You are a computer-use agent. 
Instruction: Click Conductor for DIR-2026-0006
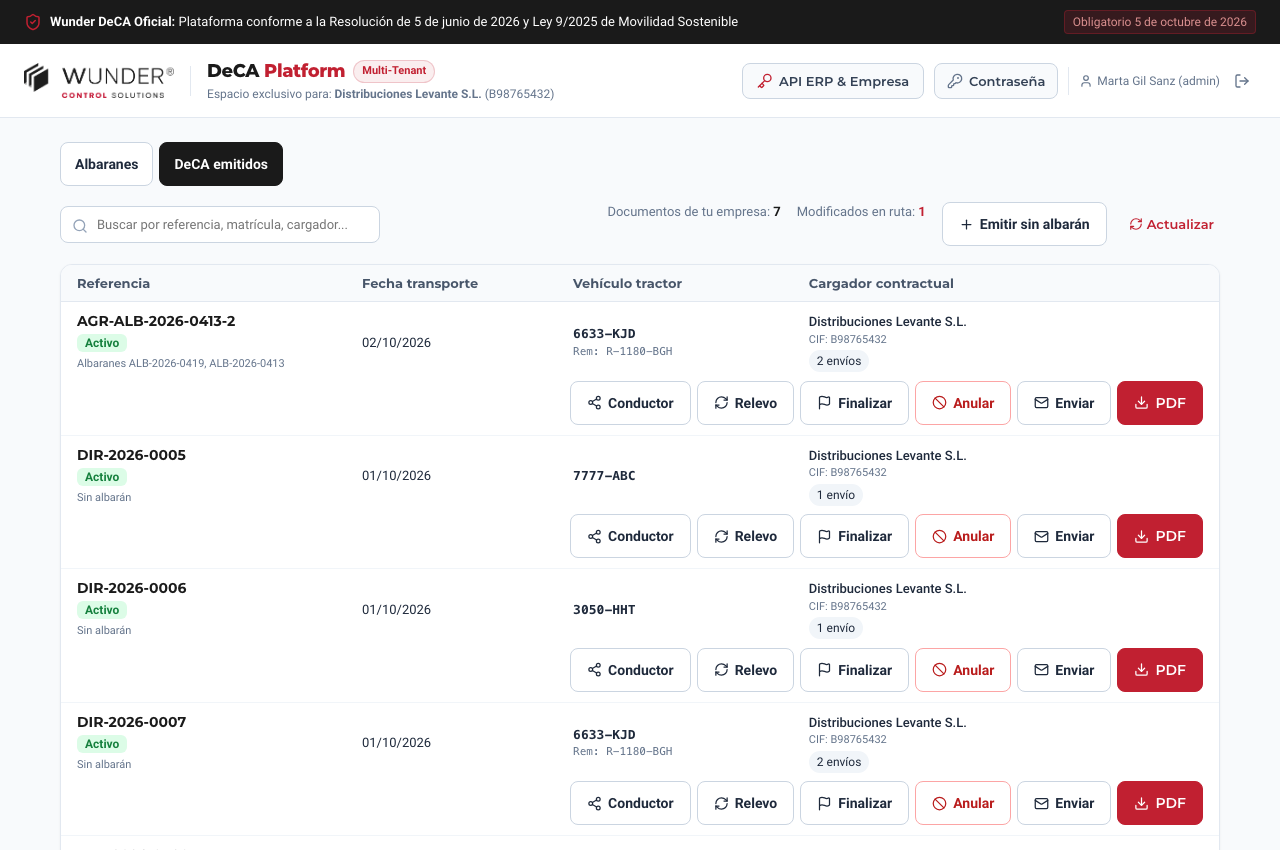[x=630, y=670]
